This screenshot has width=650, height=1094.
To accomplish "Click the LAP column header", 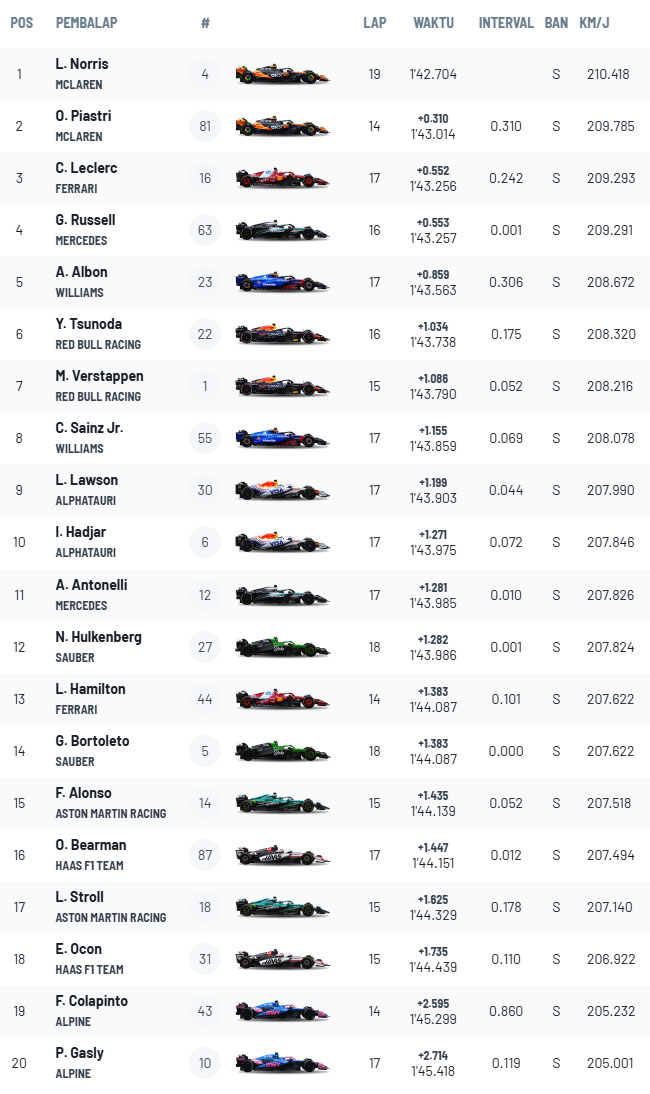I will pyautogui.click(x=375, y=22).
